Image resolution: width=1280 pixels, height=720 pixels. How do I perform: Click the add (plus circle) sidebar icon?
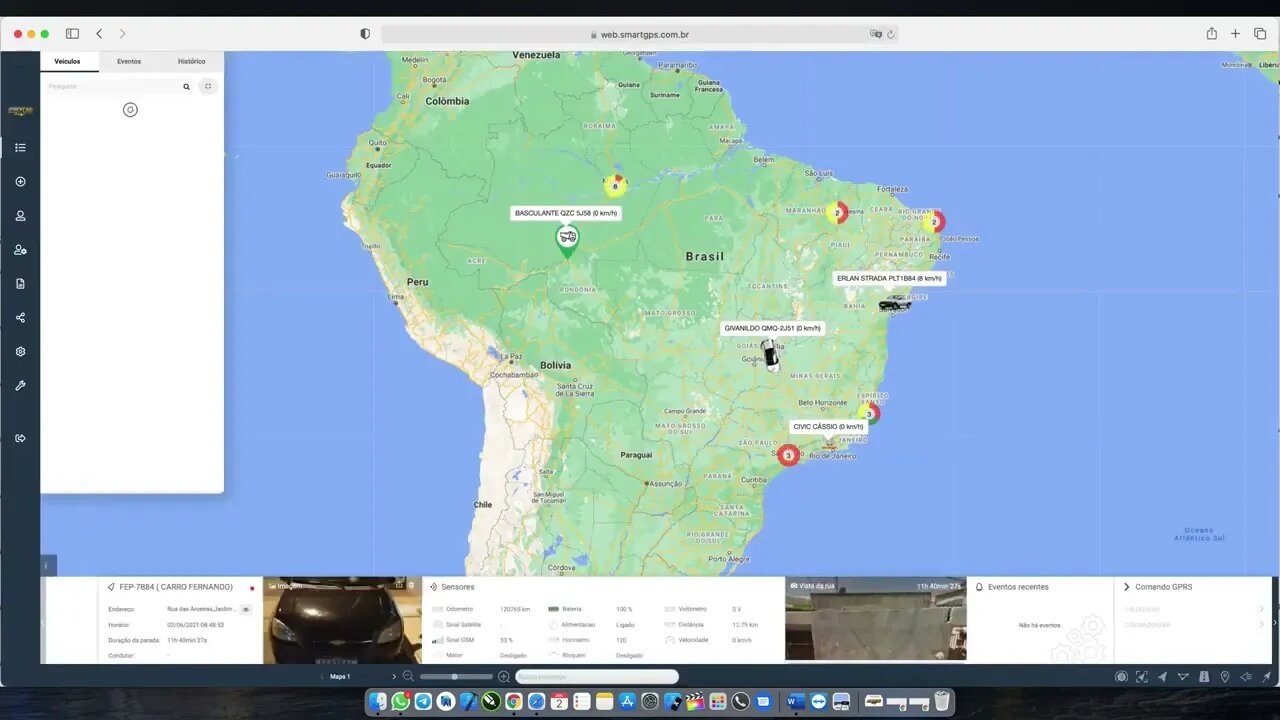coord(20,181)
